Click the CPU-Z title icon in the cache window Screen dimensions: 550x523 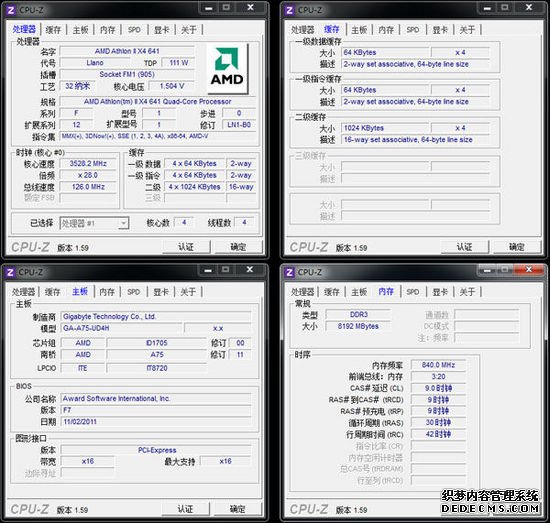tap(289, 10)
